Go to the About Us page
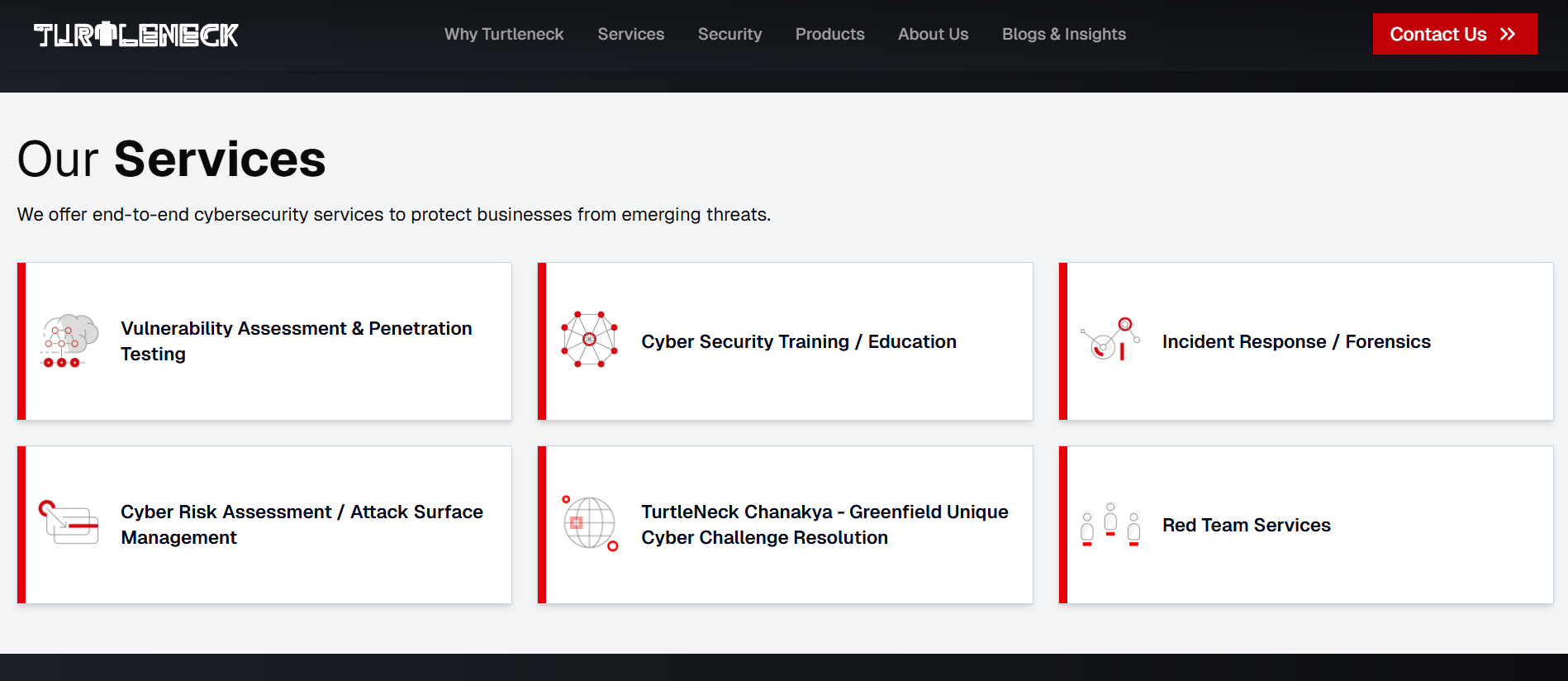This screenshot has width=1568, height=681. 933,34
